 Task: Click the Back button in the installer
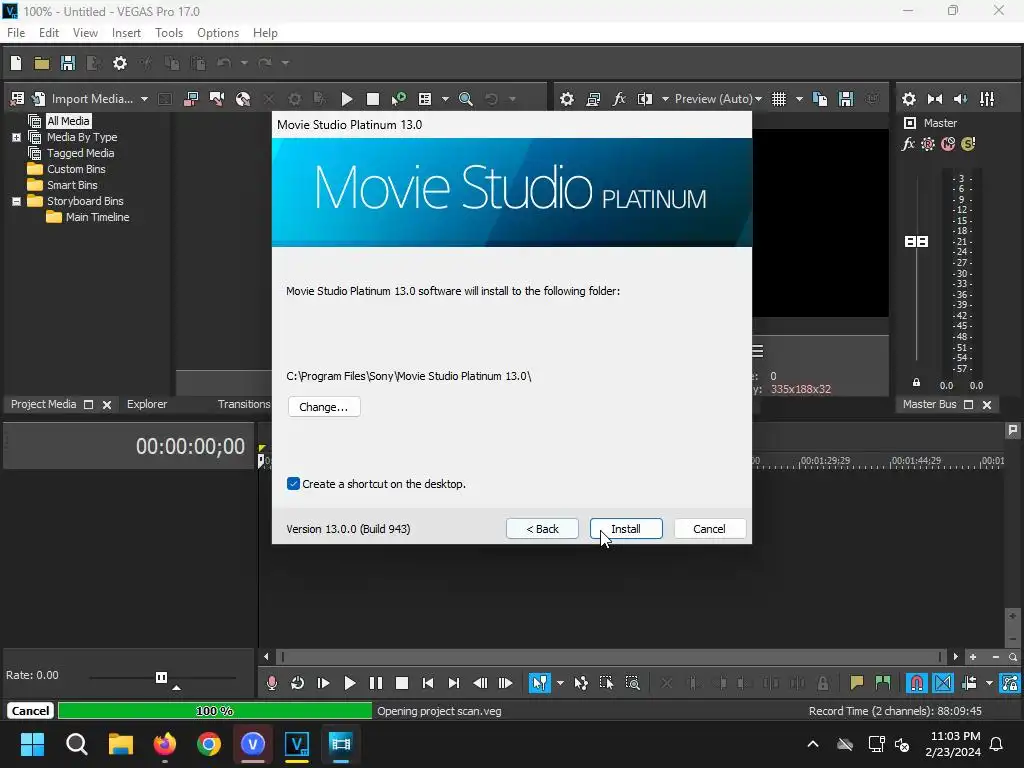coord(542,529)
